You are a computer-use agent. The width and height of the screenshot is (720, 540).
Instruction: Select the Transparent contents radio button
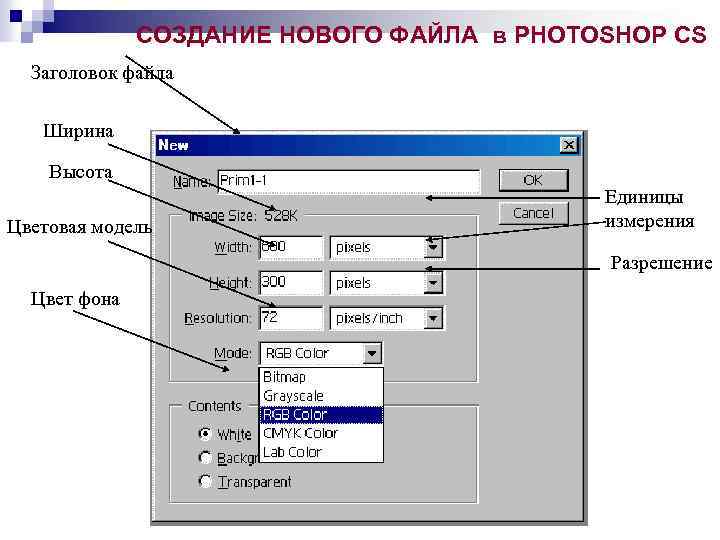click(205, 482)
